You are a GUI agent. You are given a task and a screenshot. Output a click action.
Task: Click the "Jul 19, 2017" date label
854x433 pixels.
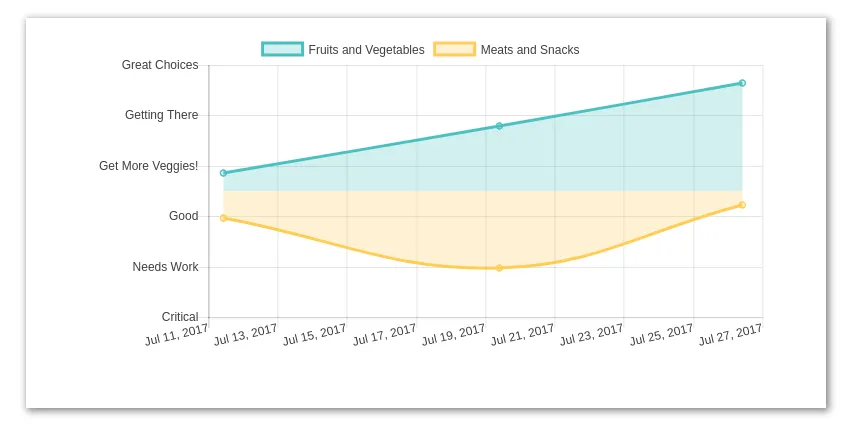(454, 335)
